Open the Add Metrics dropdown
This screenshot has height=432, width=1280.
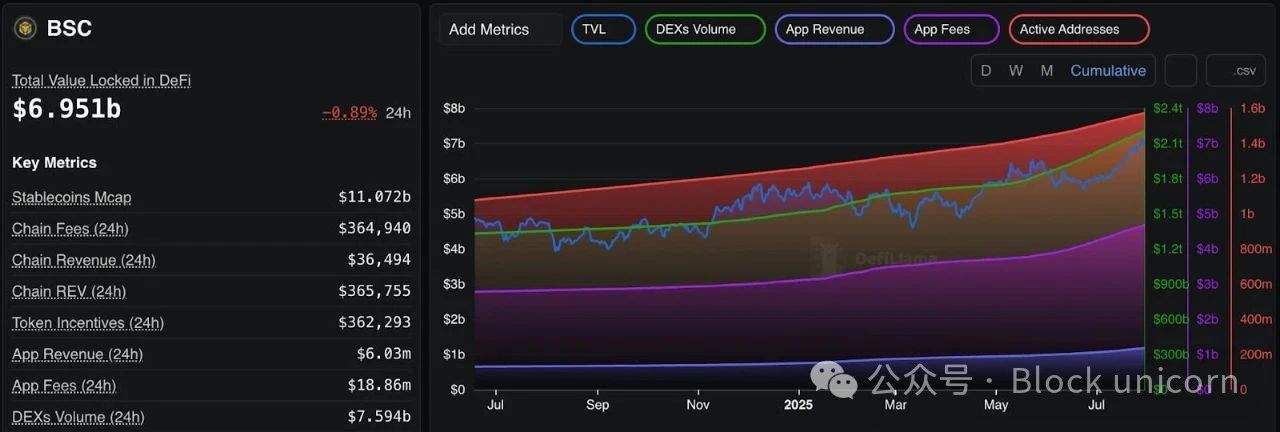[x=500, y=29]
